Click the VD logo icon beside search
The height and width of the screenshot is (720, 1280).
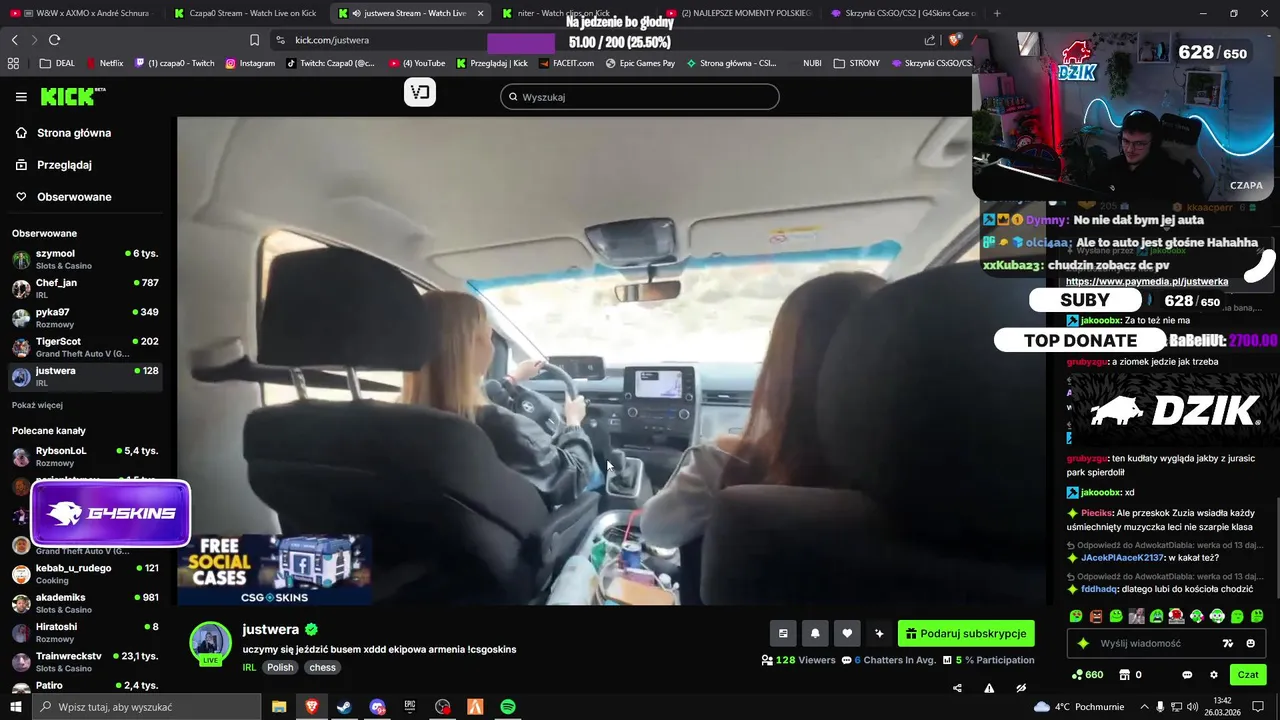pos(420,93)
